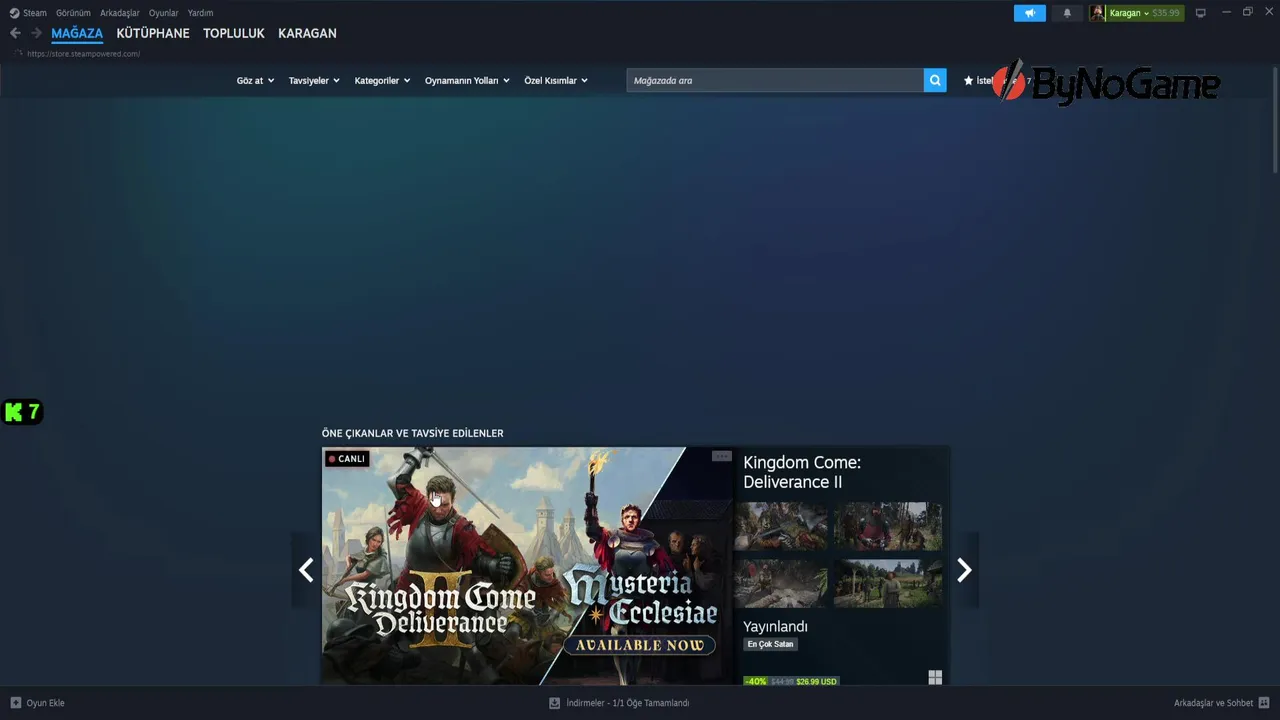
Task: Switch to the KÜTÜPHANE tab
Action: (153, 33)
